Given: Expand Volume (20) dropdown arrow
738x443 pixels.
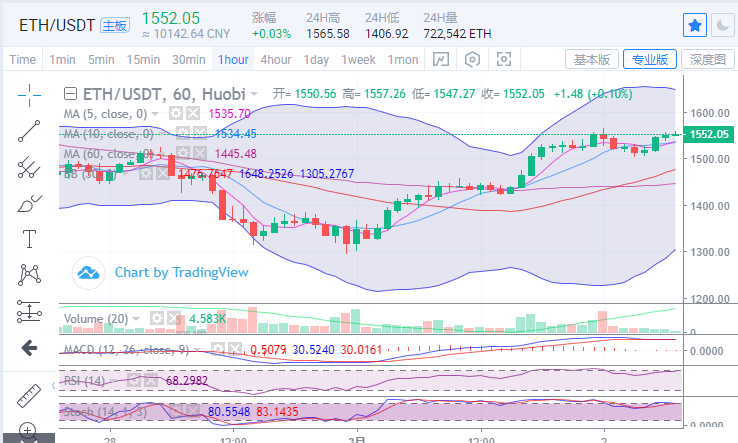Looking at the screenshot, I should (136, 319).
